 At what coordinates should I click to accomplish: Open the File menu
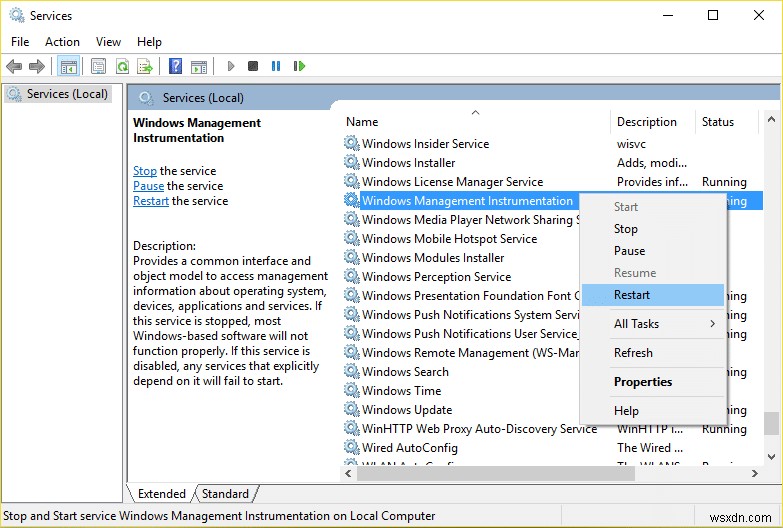20,42
